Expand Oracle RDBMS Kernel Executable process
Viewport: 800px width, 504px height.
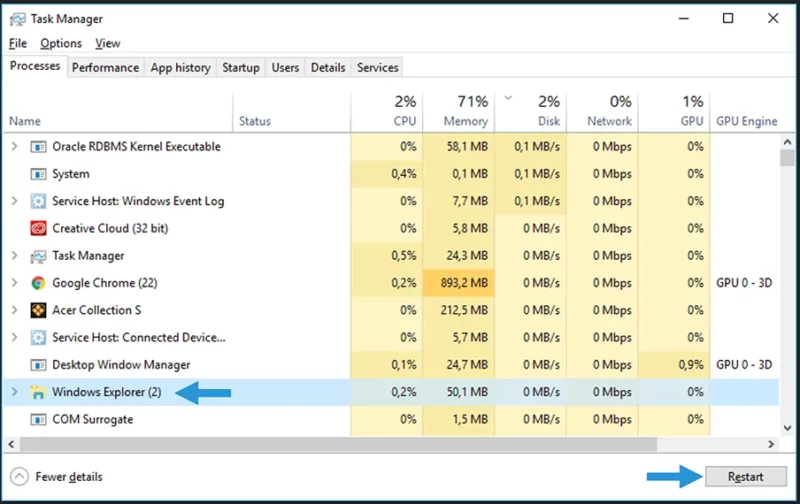pos(14,146)
